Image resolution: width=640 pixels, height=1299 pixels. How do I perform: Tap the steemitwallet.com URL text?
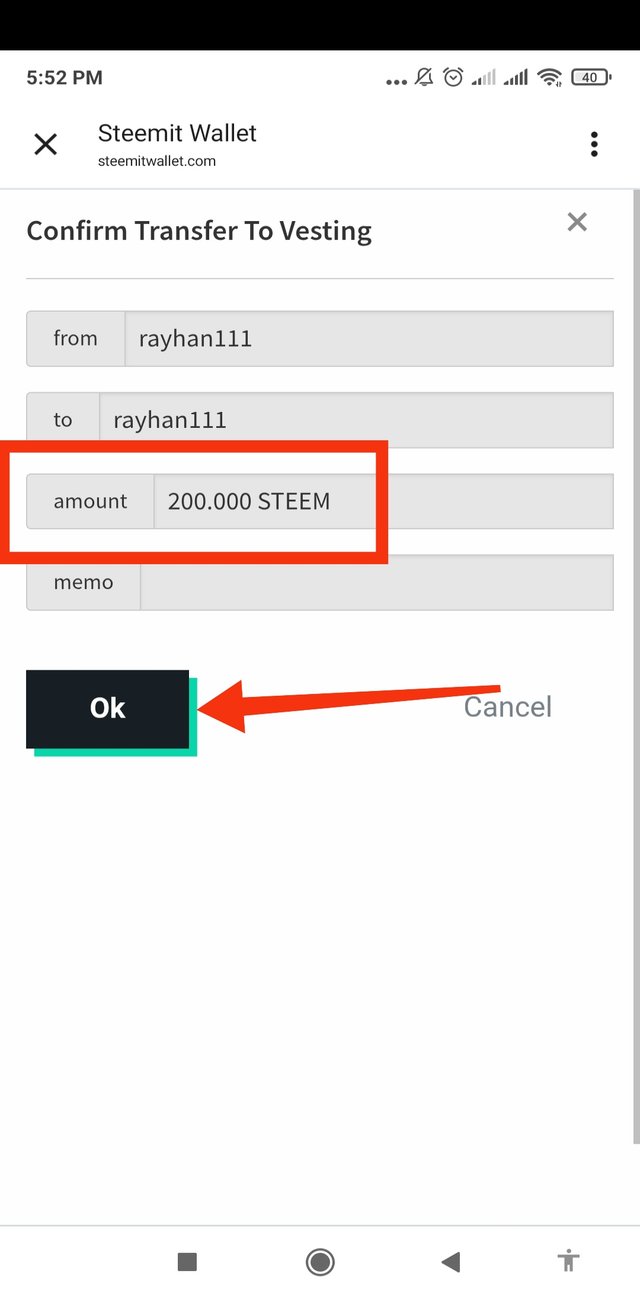tap(157, 161)
